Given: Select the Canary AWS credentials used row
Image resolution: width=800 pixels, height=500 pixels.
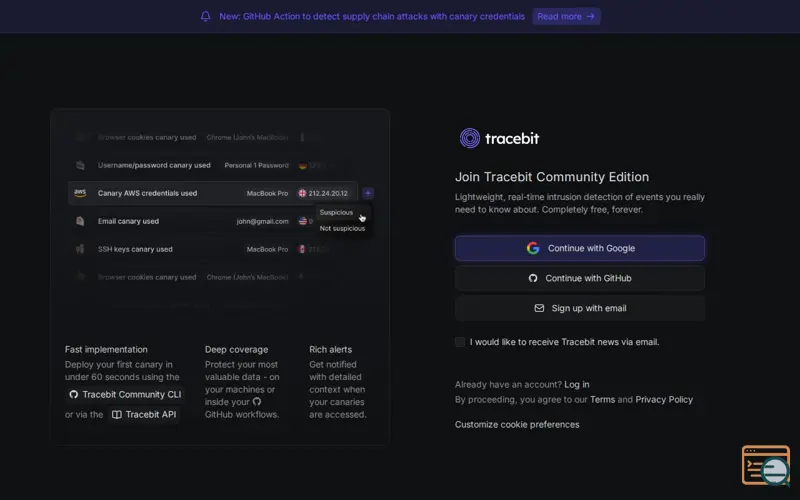Looking at the screenshot, I should [x=213, y=193].
